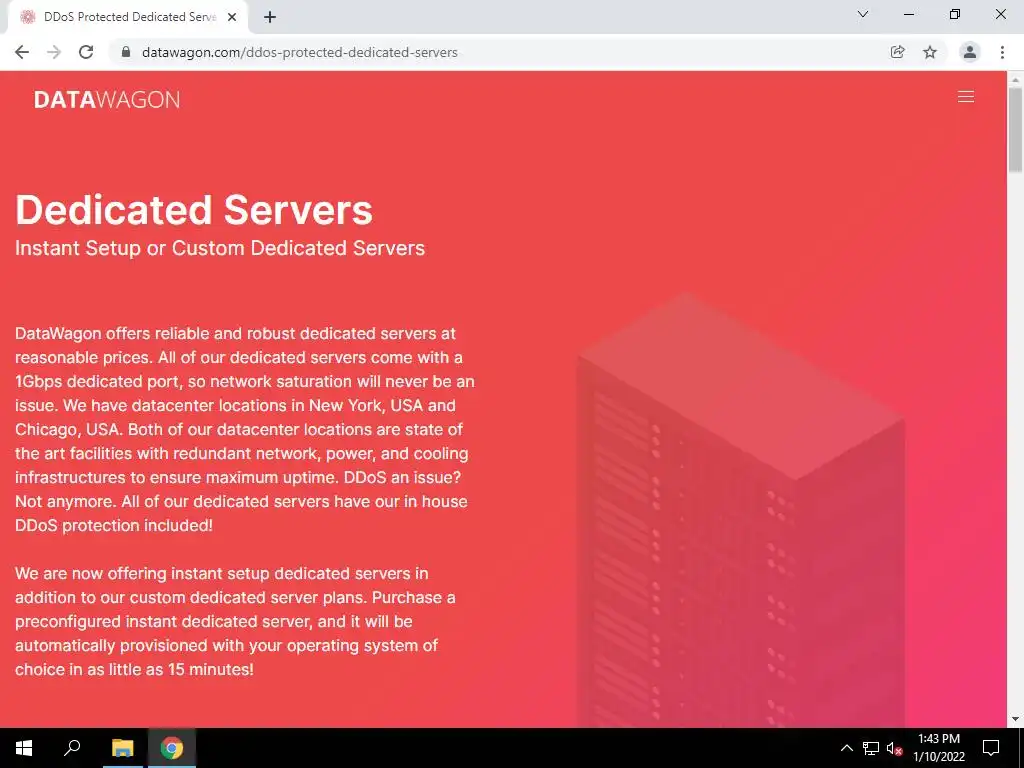Click scrollbar down arrow
Image resolution: width=1024 pixels, height=768 pixels.
click(1015, 719)
